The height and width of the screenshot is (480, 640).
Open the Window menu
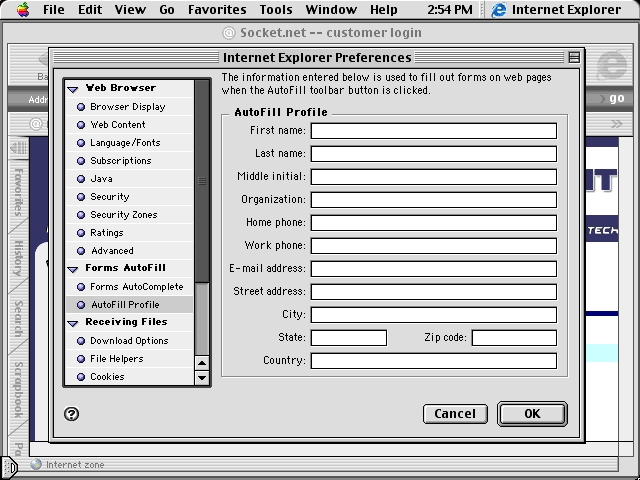[331, 9]
